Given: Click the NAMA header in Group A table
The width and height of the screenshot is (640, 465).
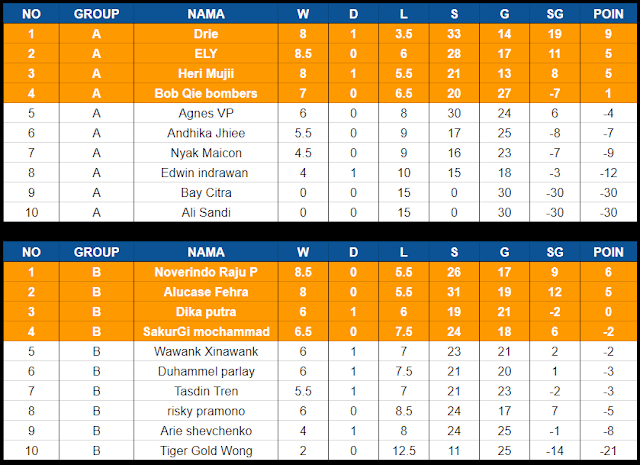Looking at the screenshot, I should click(206, 13).
